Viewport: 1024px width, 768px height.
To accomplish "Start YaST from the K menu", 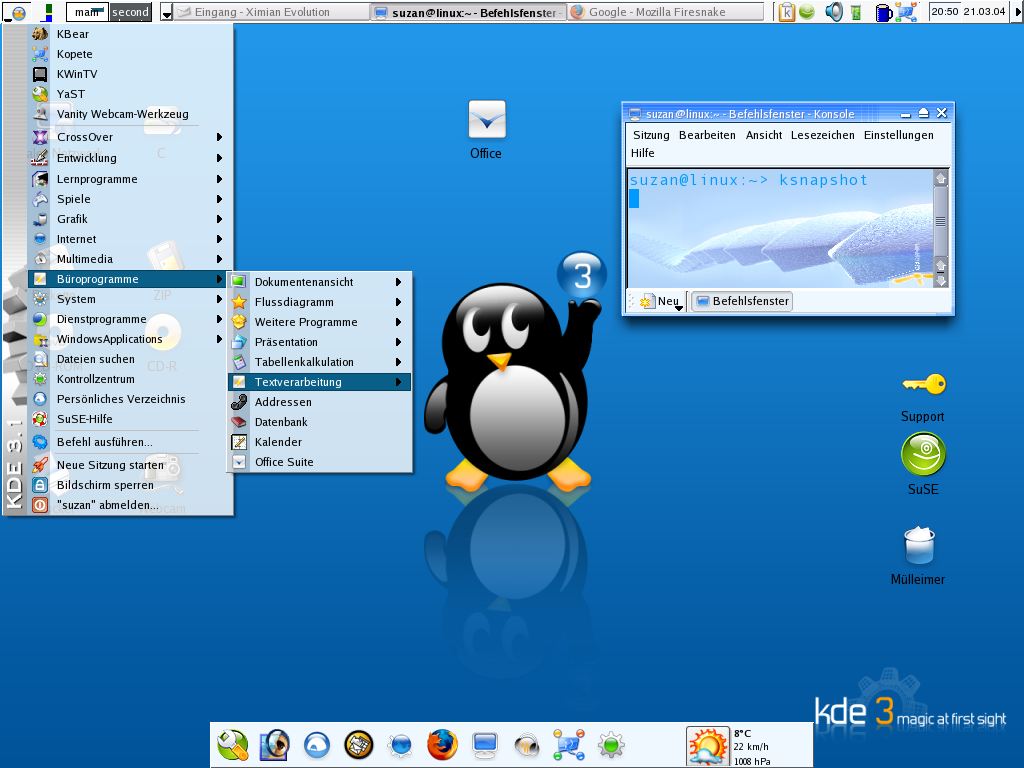I will (x=131, y=94).
